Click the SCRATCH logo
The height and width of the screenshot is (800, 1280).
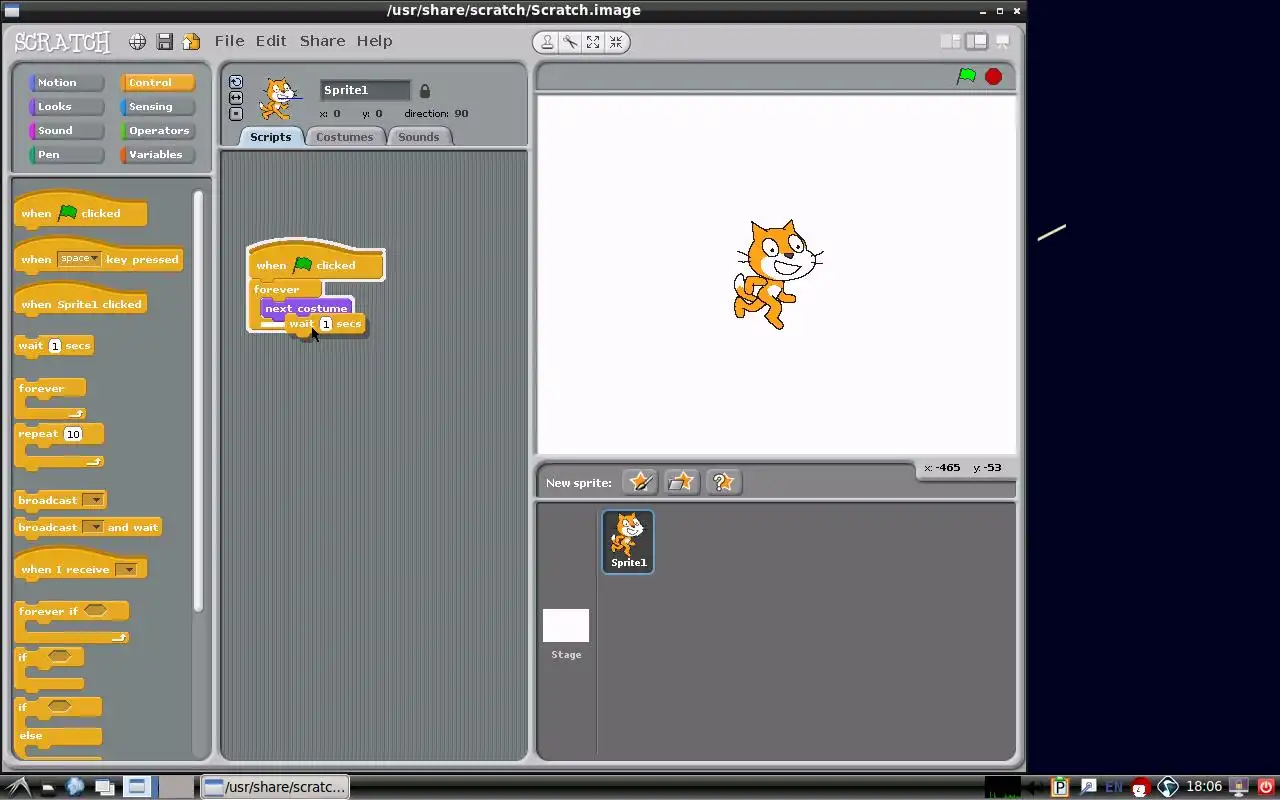(62, 42)
